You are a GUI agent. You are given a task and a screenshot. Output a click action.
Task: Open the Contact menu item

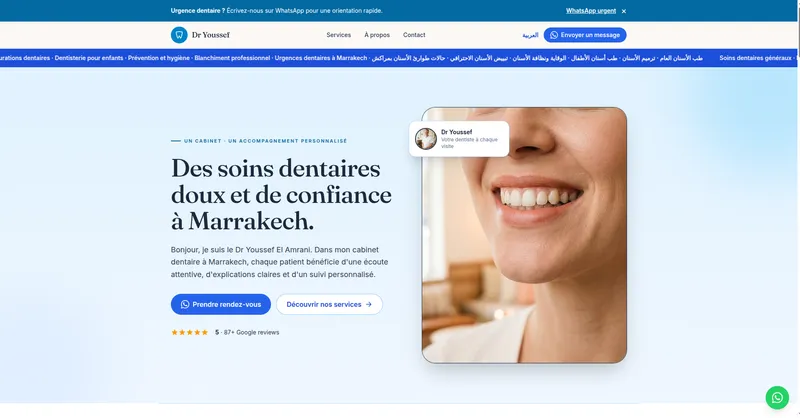[414, 35]
